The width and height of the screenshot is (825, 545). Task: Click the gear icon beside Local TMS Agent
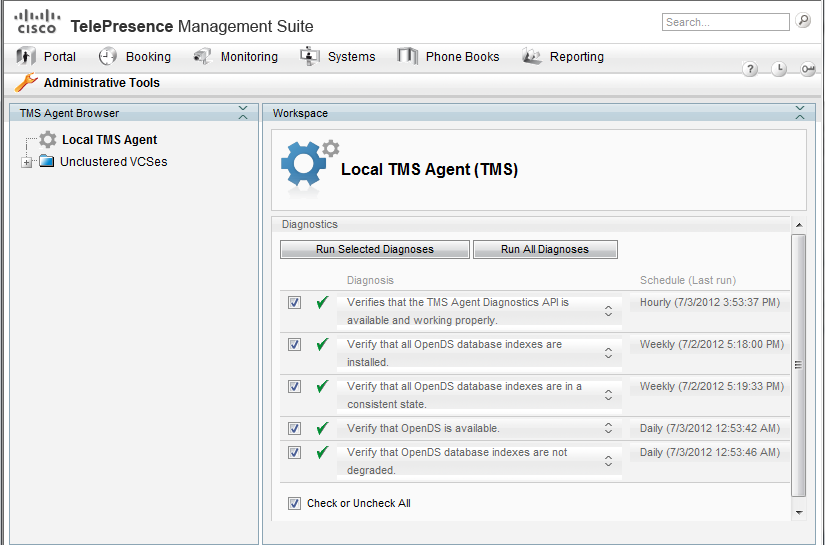(x=48, y=139)
